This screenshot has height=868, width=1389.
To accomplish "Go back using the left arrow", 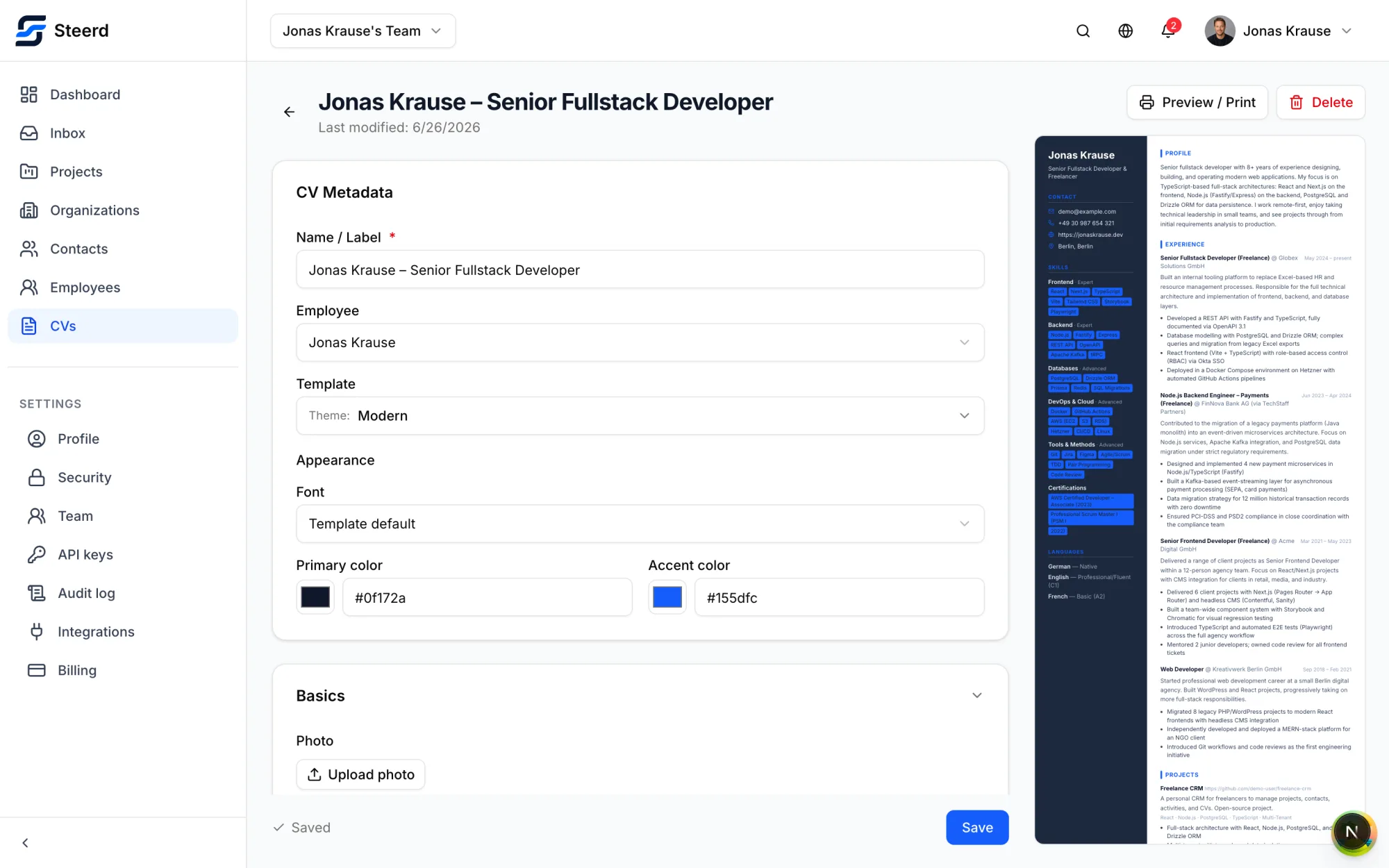I will pyautogui.click(x=289, y=112).
